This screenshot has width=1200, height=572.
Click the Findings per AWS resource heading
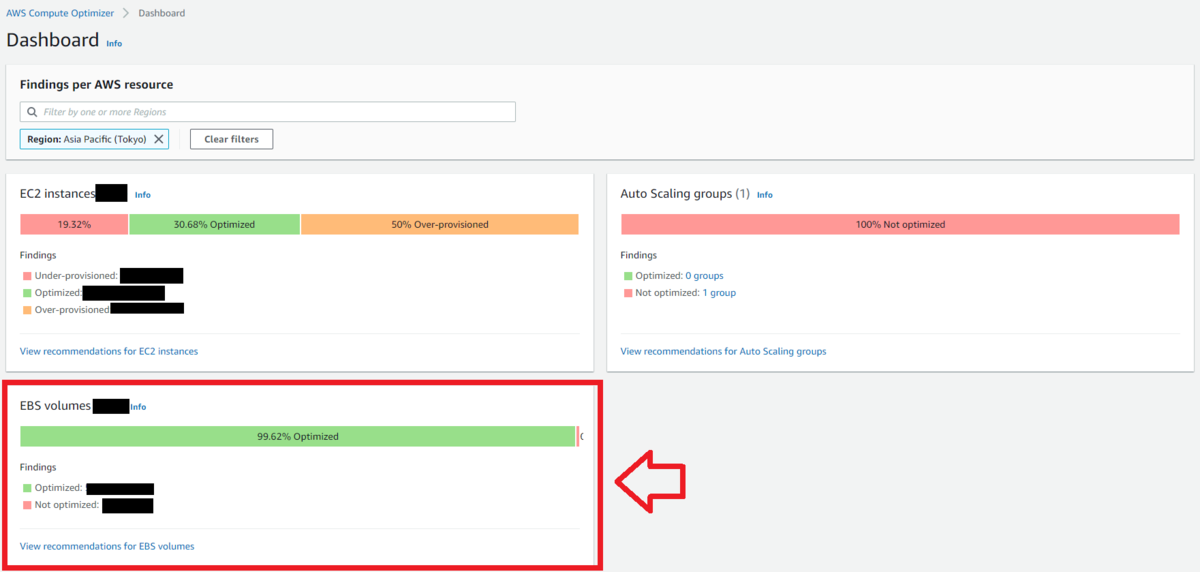click(96, 84)
